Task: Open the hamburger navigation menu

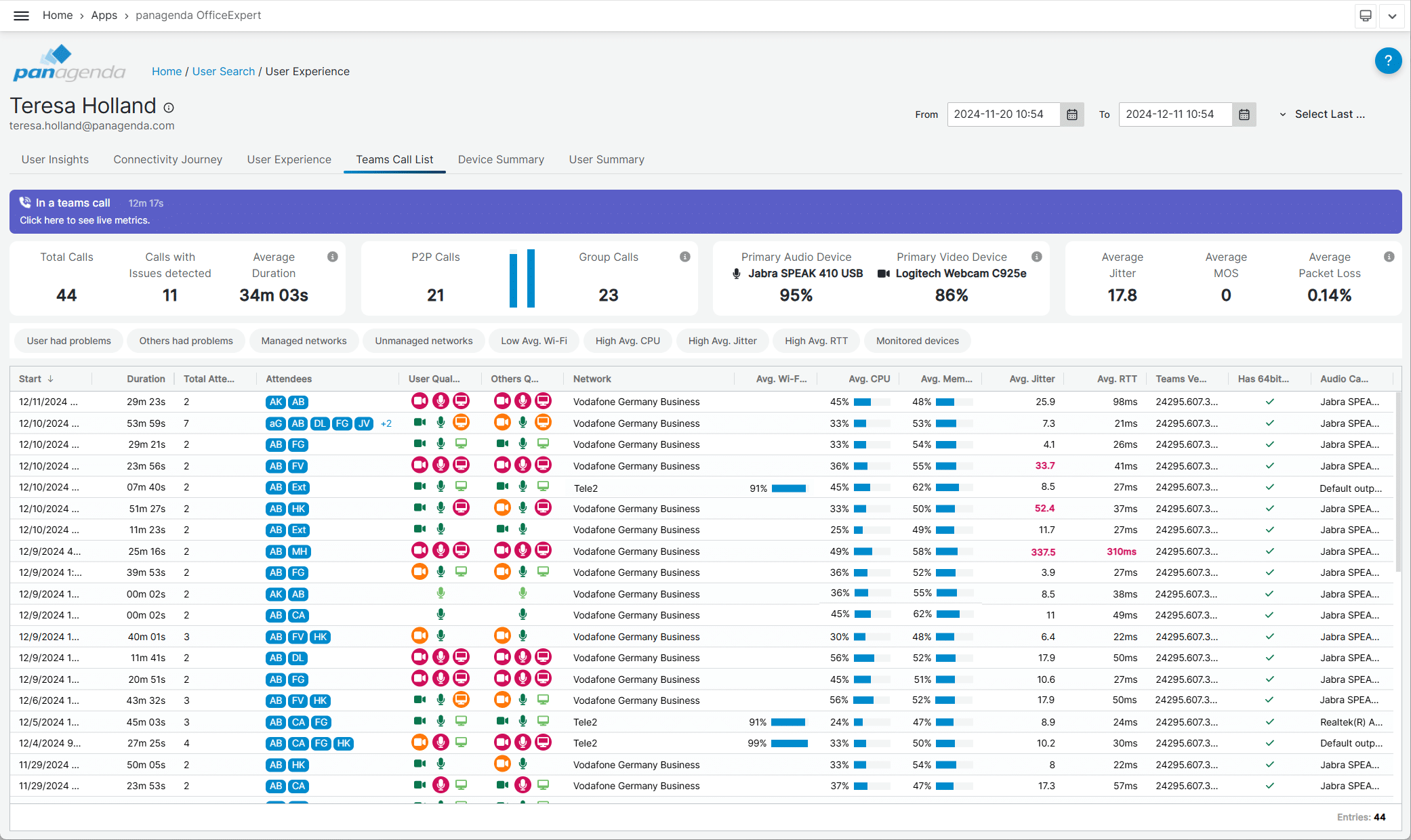Action: pos(21,16)
